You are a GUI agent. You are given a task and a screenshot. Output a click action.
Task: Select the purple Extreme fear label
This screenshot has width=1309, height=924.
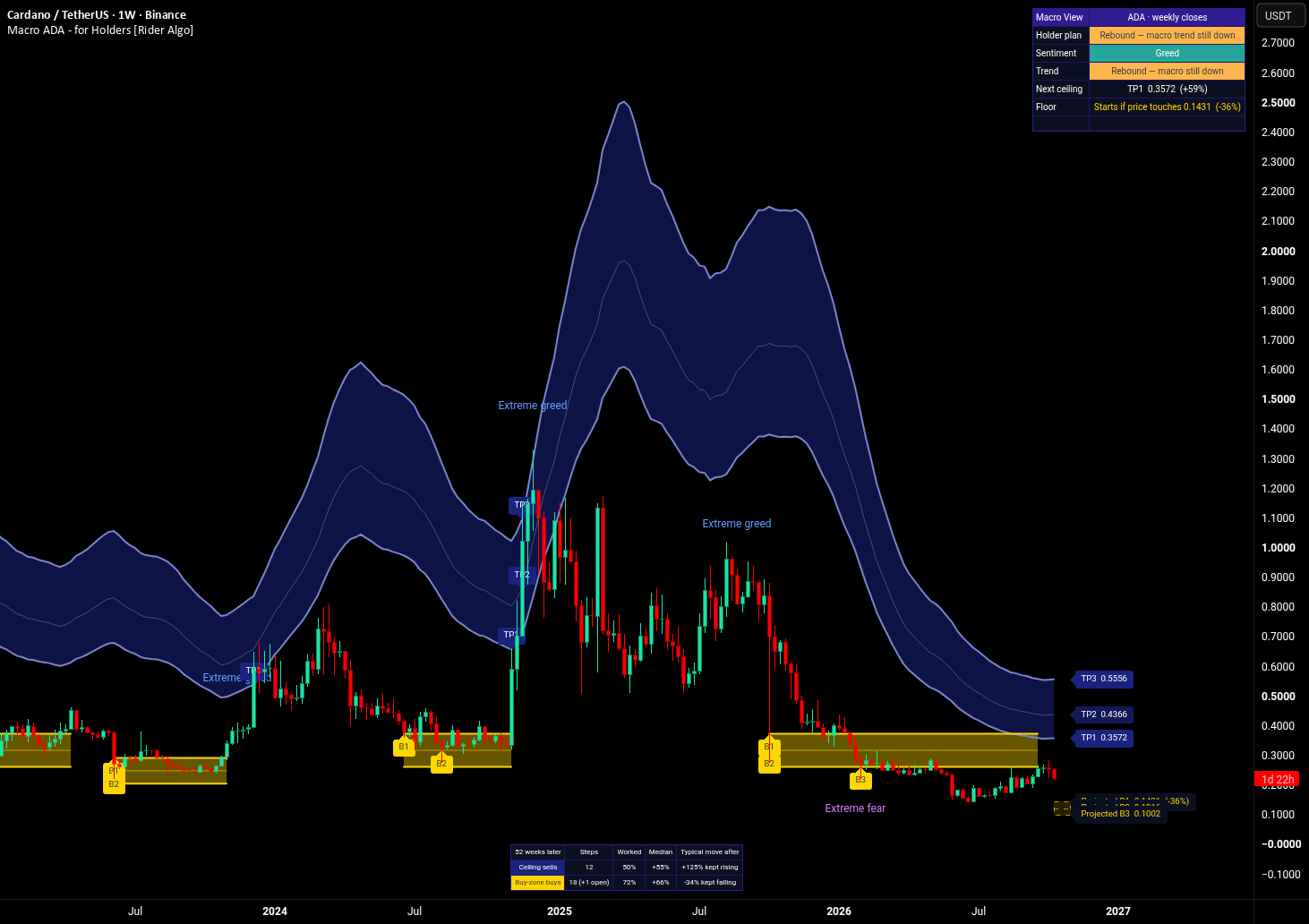point(855,808)
